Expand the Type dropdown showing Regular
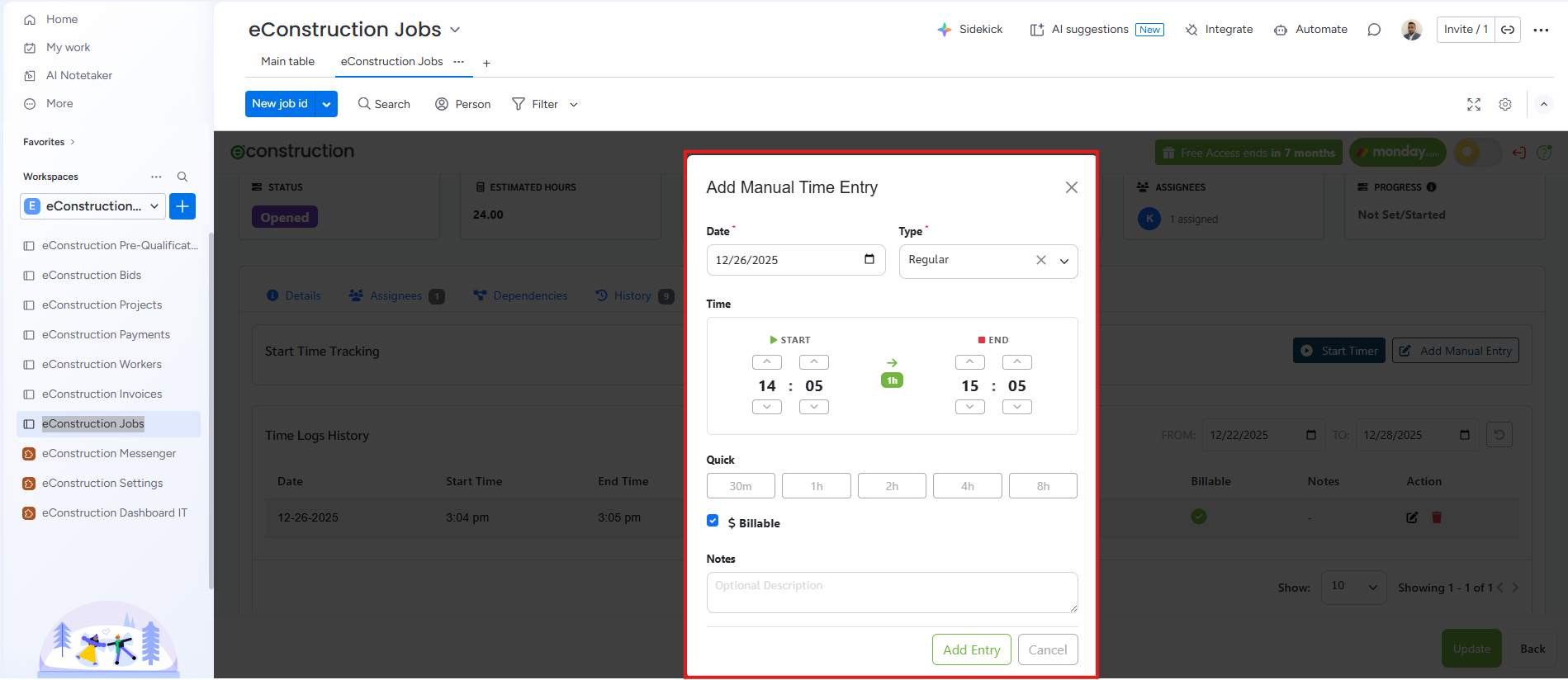 coord(1064,261)
